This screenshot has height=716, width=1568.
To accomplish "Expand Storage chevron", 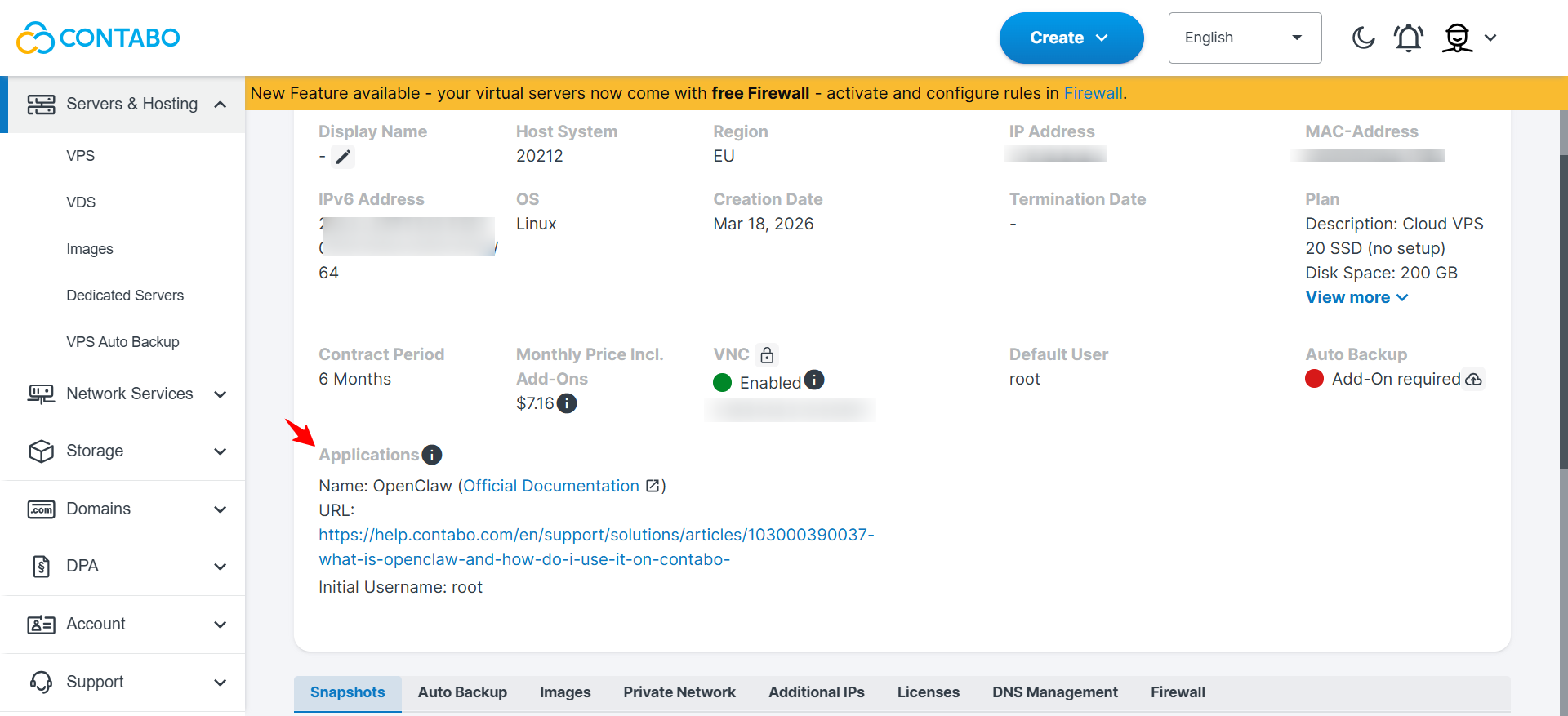I will pyautogui.click(x=220, y=451).
